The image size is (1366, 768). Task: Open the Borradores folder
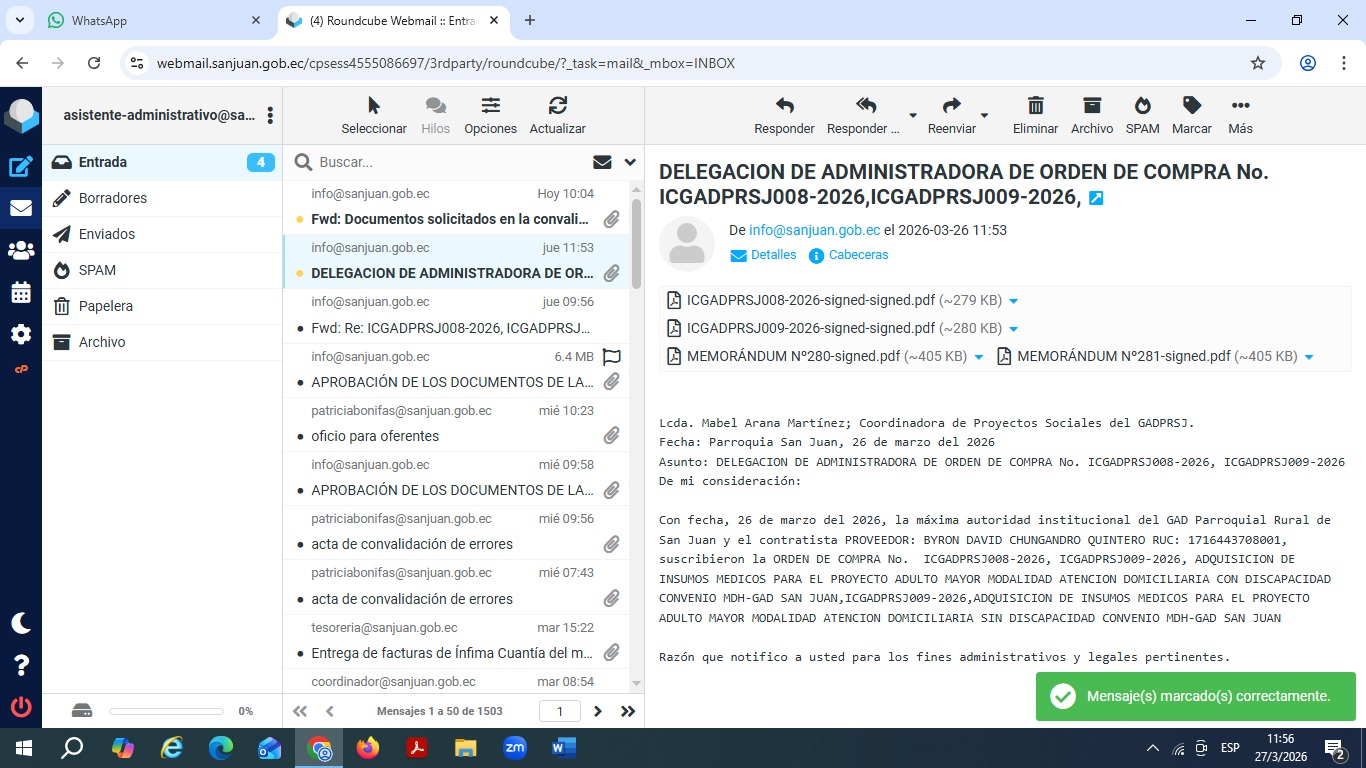[113, 198]
